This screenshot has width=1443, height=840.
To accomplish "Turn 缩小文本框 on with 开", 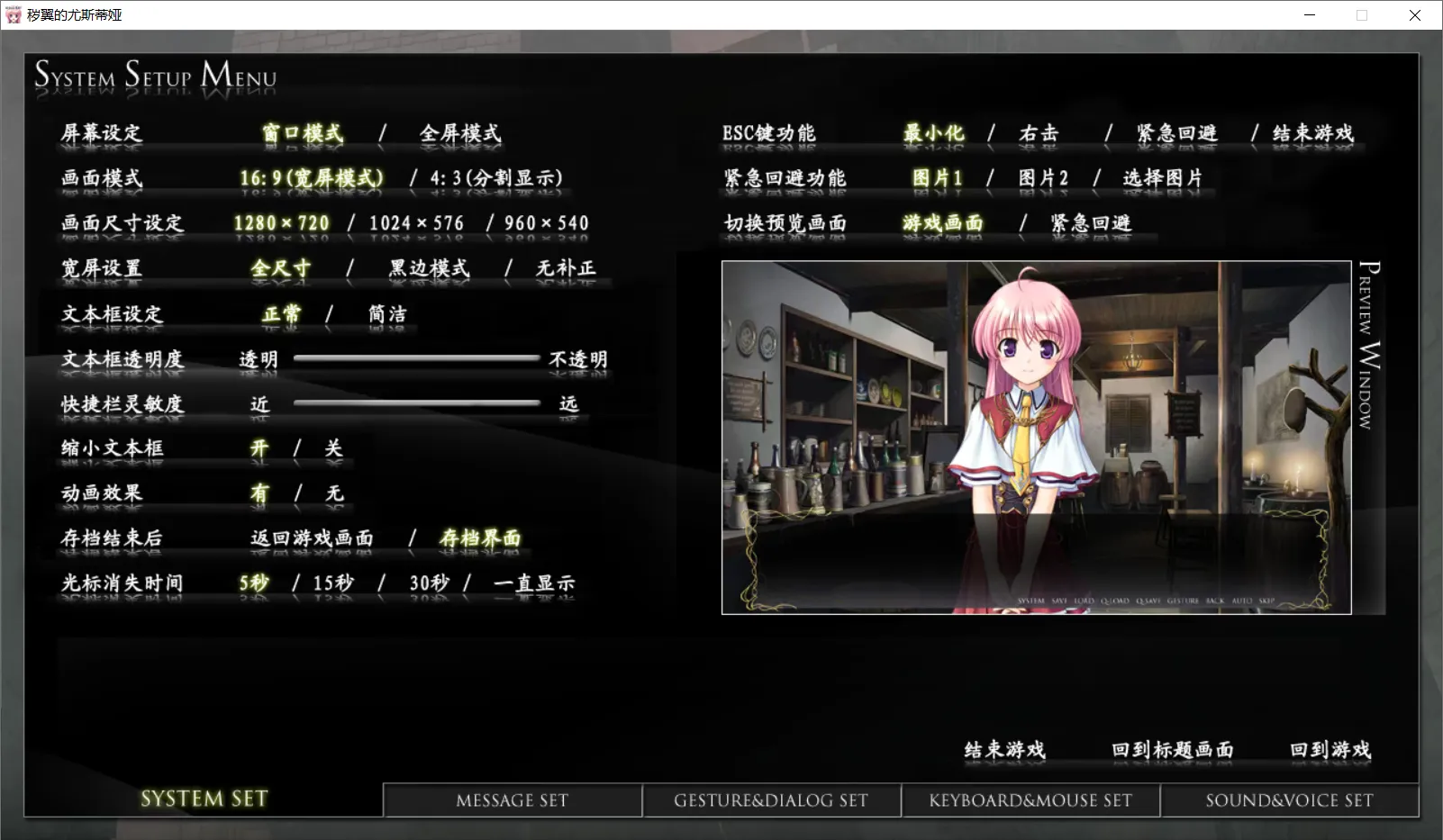I will pyautogui.click(x=259, y=448).
